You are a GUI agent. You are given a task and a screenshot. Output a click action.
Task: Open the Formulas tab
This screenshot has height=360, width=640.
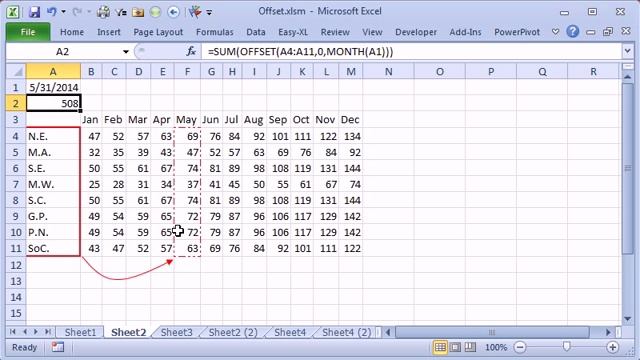pos(215,32)
